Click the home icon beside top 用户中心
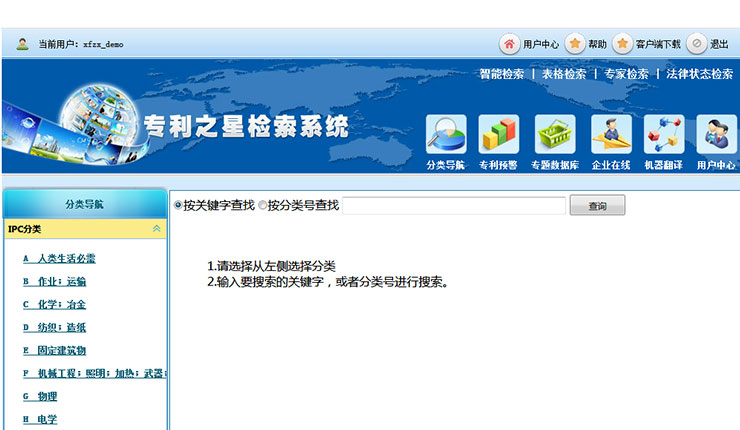 point(510,44)
